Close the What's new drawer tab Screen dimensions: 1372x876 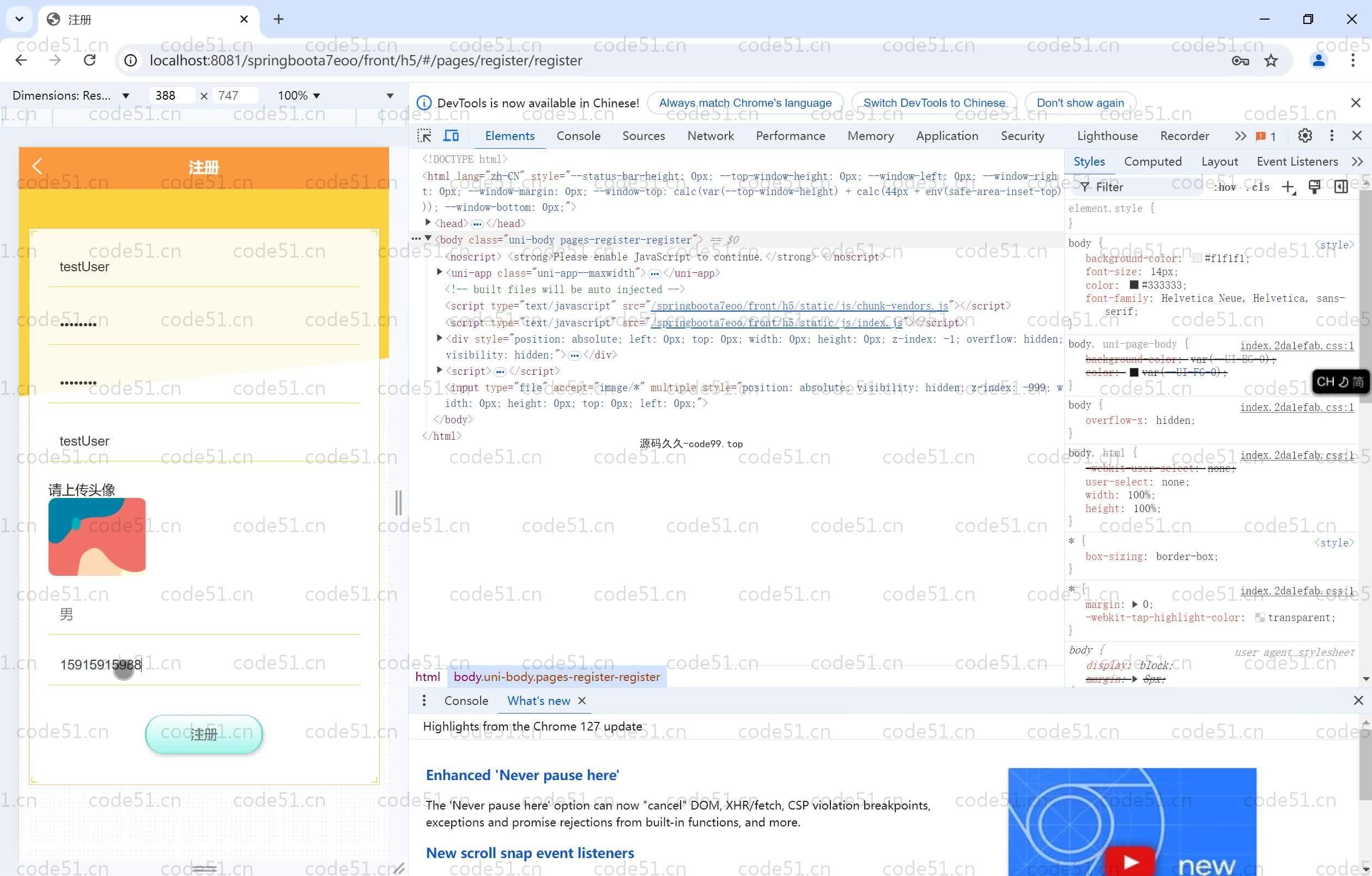(x=582, y=701)
